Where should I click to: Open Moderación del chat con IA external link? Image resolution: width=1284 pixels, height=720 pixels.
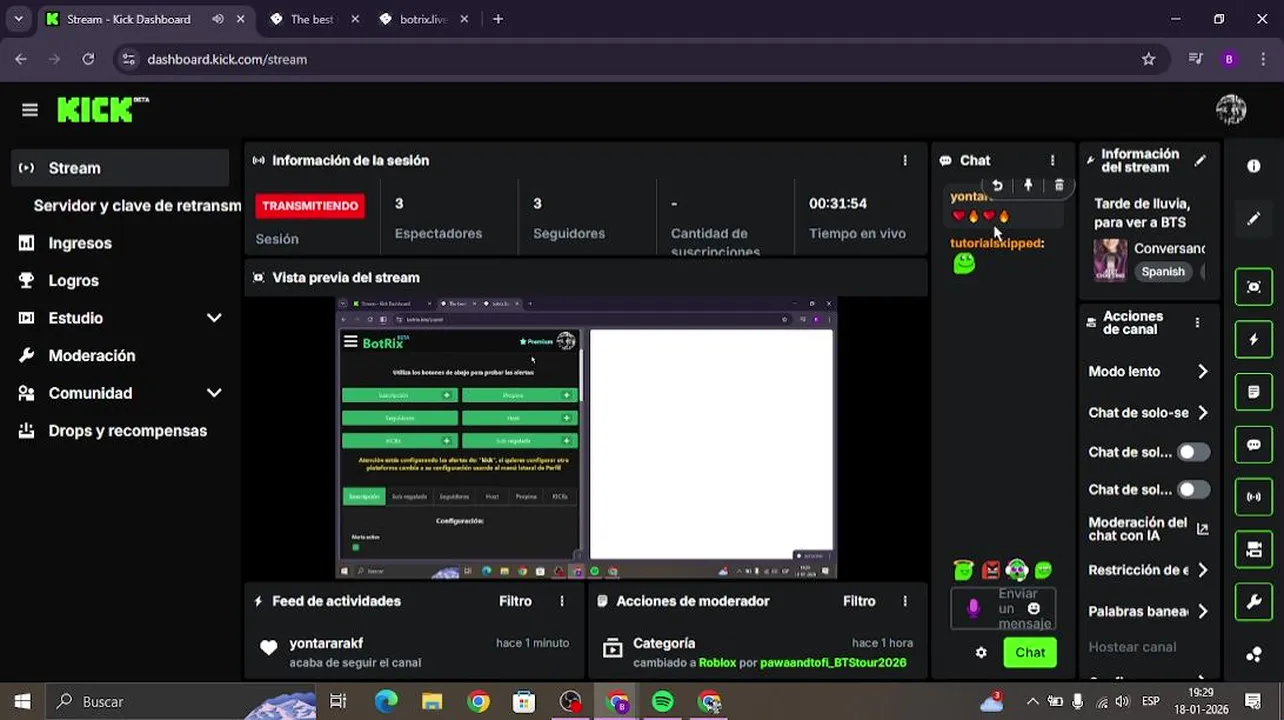click(x=1202, y=529)
